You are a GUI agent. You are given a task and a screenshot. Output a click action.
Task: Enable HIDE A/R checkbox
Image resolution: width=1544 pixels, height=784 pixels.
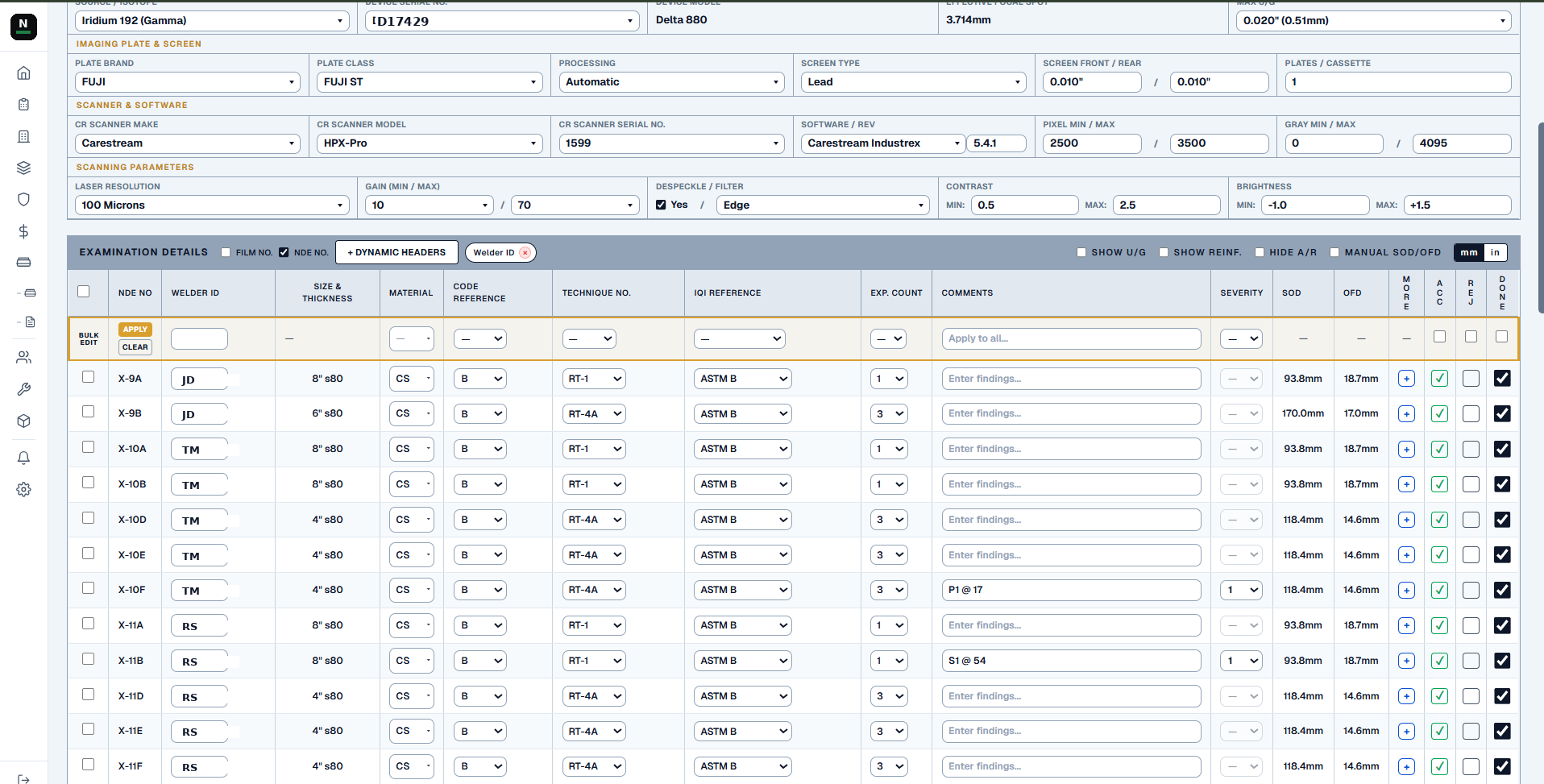pos(1260,252)
